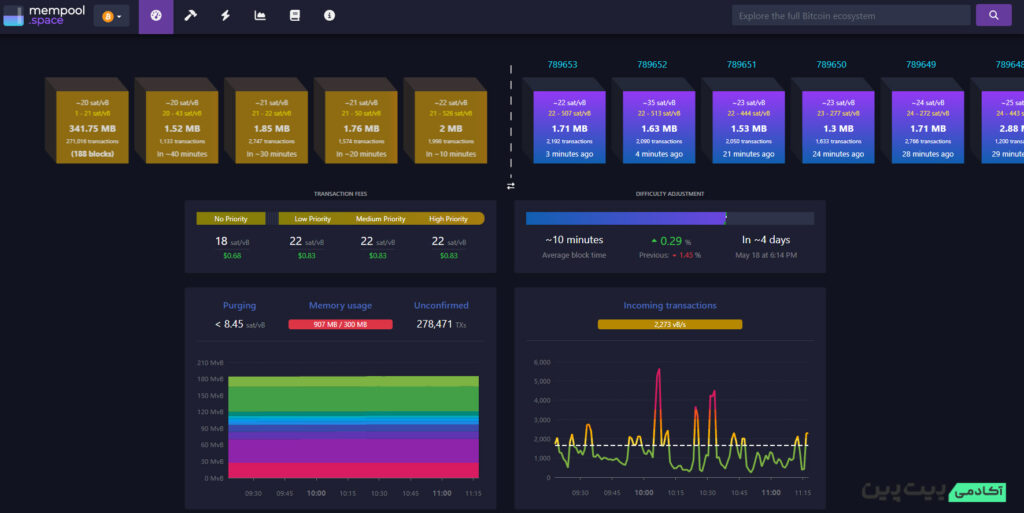Screen dimensions: 1024x513
Task: Open mined block from 28 minutes ago
Action: [x=927, y=127]
